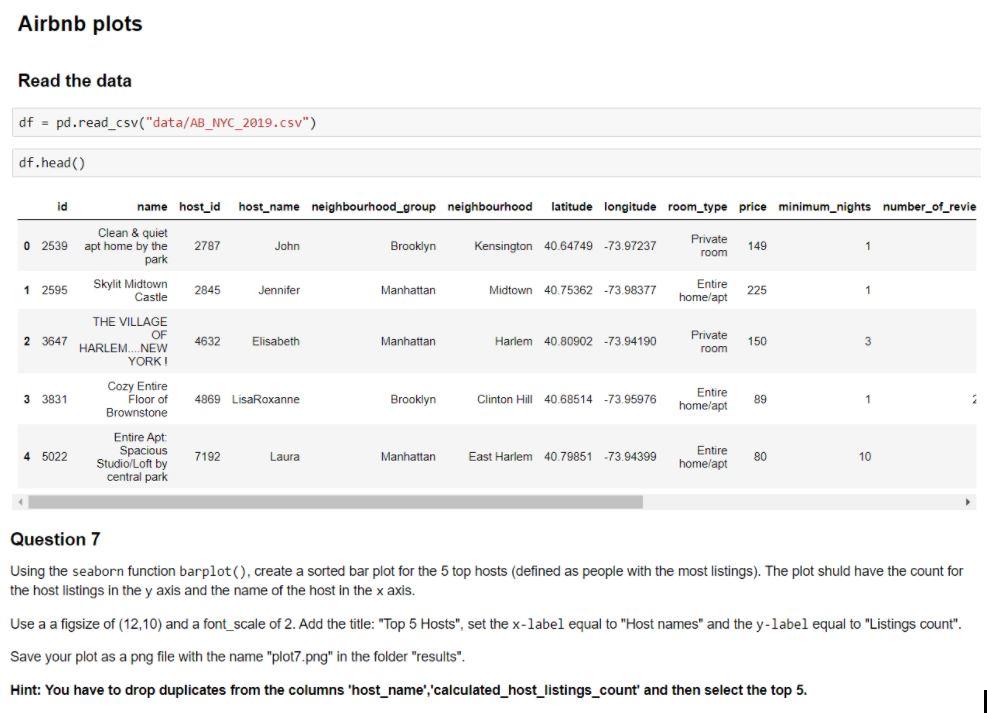Select the id cell 5022
The width and height of the screenshot is (987, 717).
(x=54, y=456)
